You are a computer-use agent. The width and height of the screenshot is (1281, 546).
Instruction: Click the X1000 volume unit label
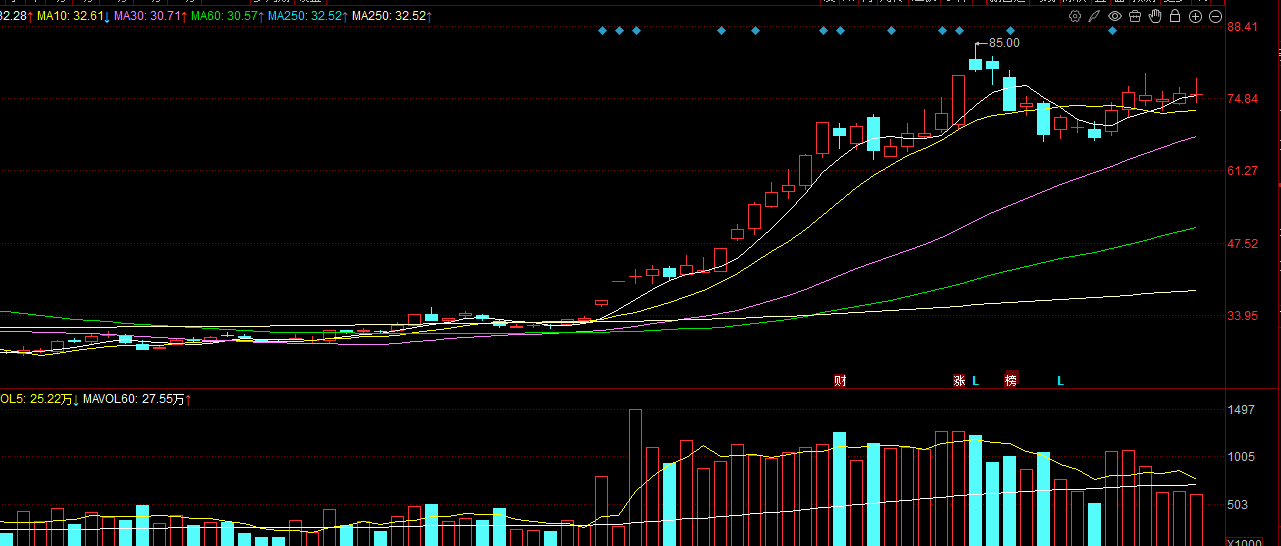pyautogui.click(x=1244, y=541)
